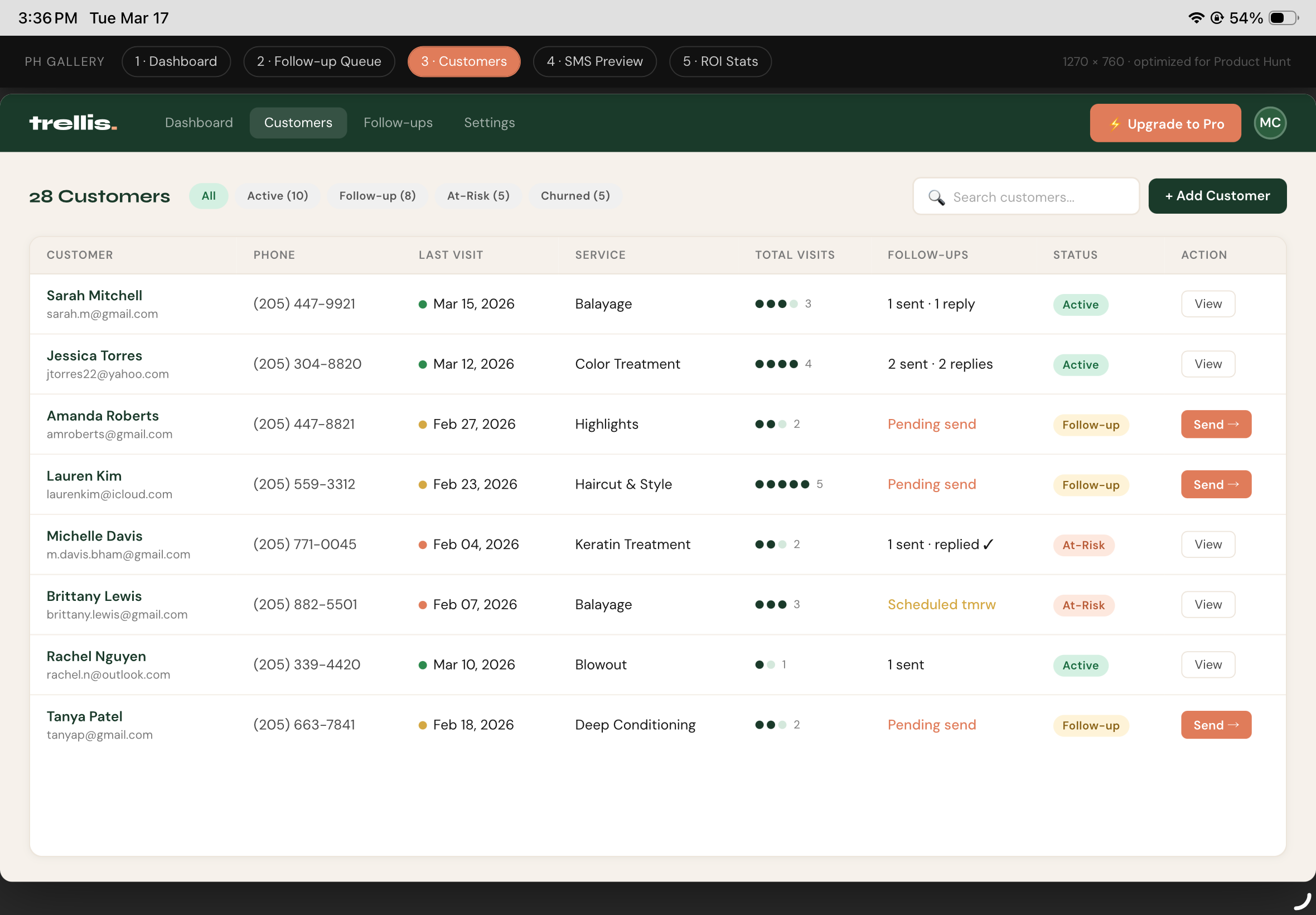Sort by Total Visits column header

(x=794, y=255)
